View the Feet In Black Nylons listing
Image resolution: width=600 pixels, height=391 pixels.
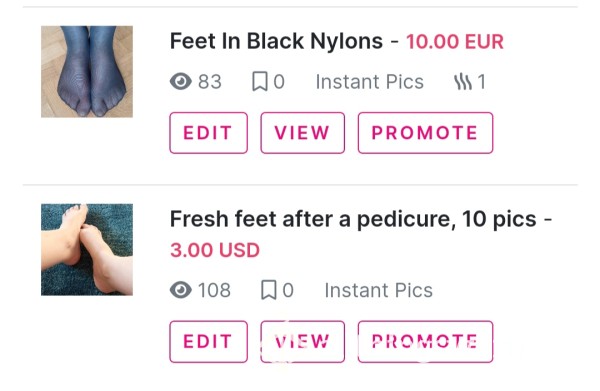tap(303, 133)
